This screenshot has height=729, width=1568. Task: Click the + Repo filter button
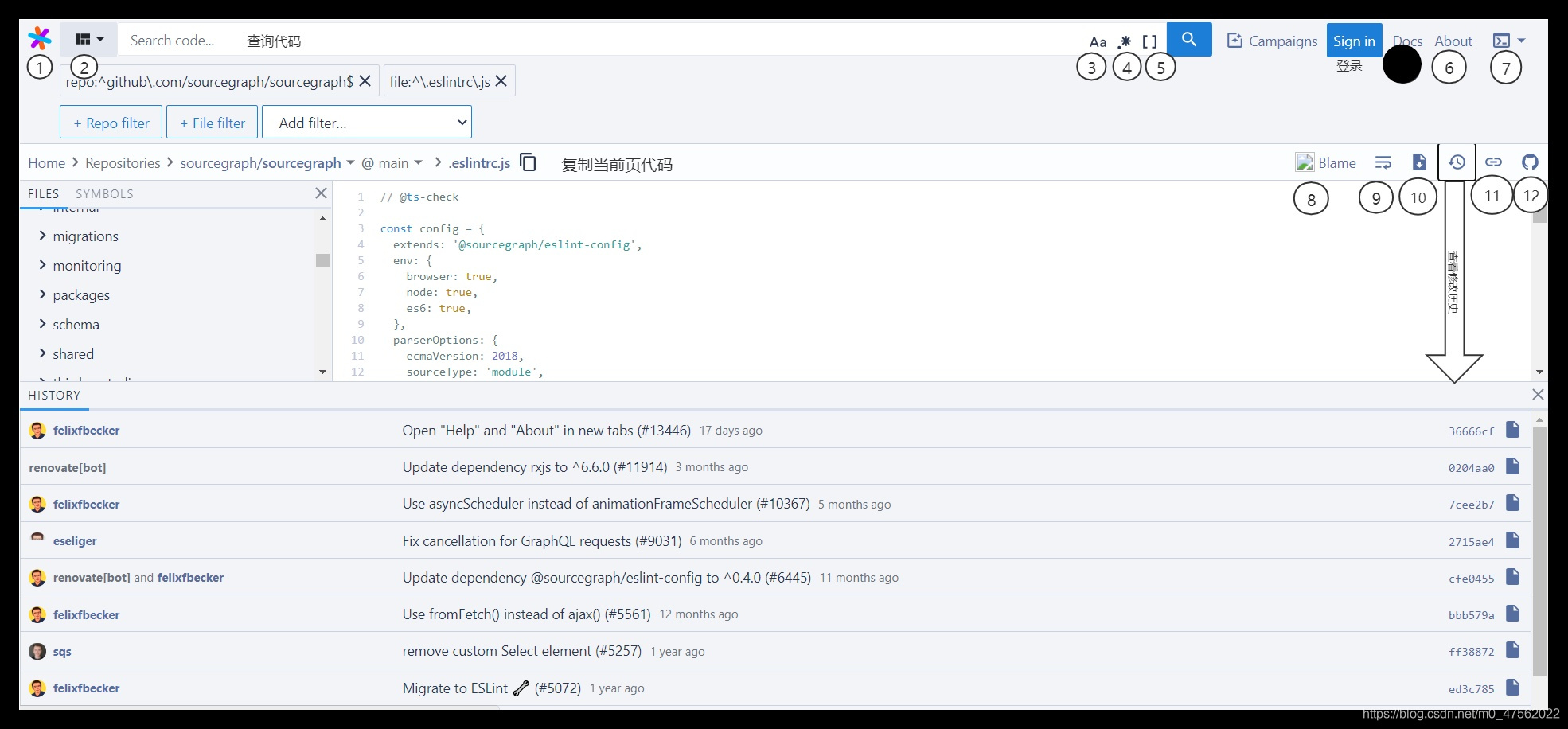pos(111,122)
